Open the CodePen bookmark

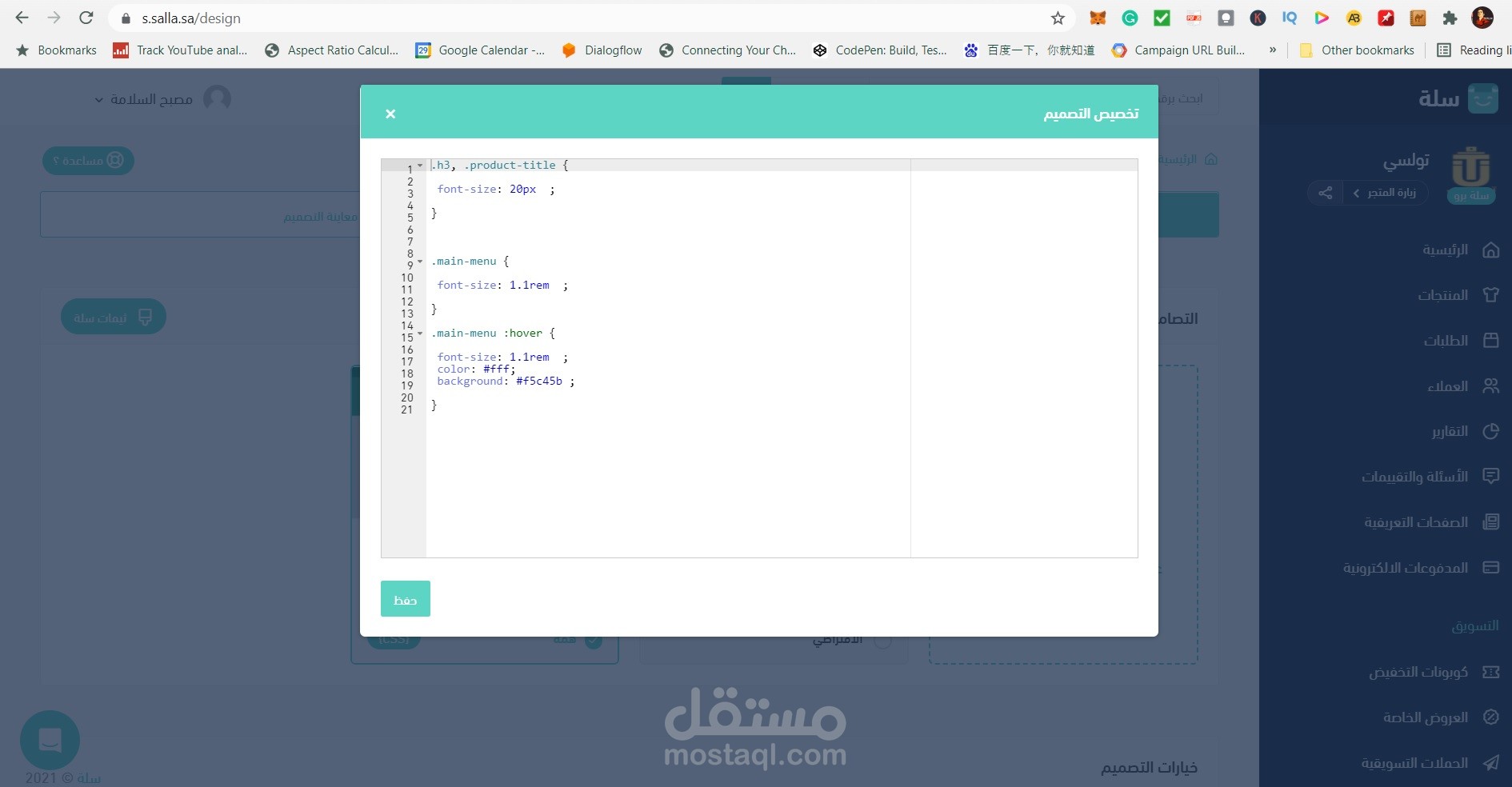879,50
